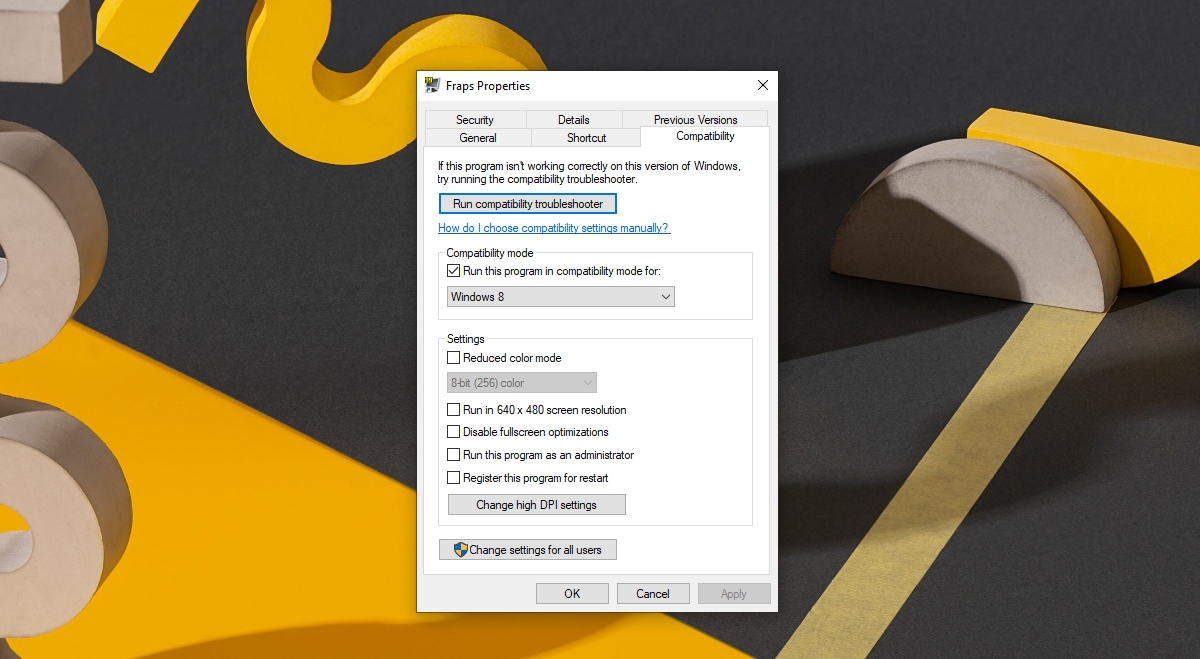
Task: Enable Reduced color mode checkbox
Action: 453,358
